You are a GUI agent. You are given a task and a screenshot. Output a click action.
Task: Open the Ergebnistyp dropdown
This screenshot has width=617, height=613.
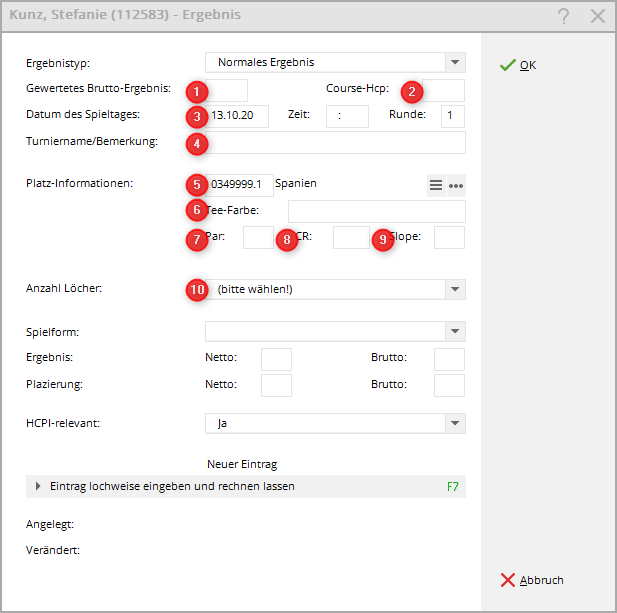pyautogui.click(x=455, y=62)
